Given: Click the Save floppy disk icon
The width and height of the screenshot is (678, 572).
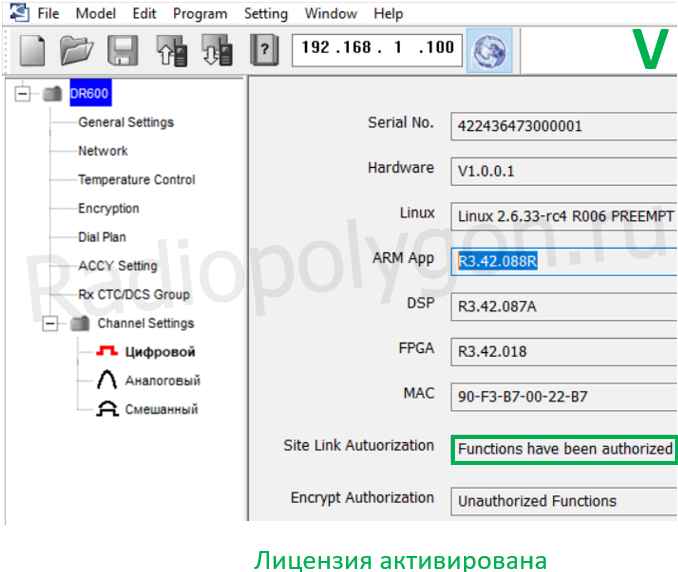Looking at the screenshot, I should tap(123, 49).
